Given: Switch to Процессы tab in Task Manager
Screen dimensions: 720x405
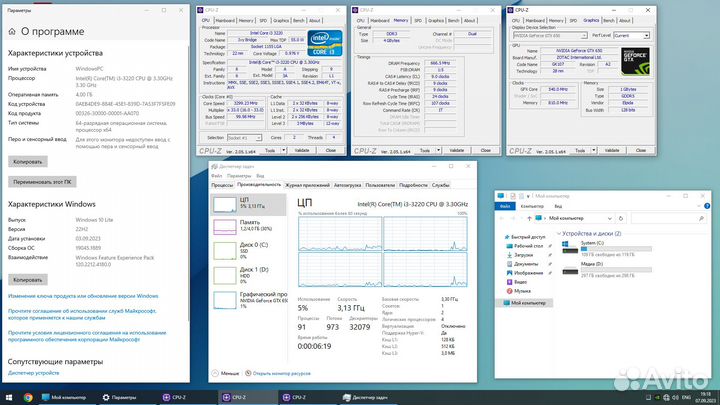Looking at the screenshot, I should (222, 185).
